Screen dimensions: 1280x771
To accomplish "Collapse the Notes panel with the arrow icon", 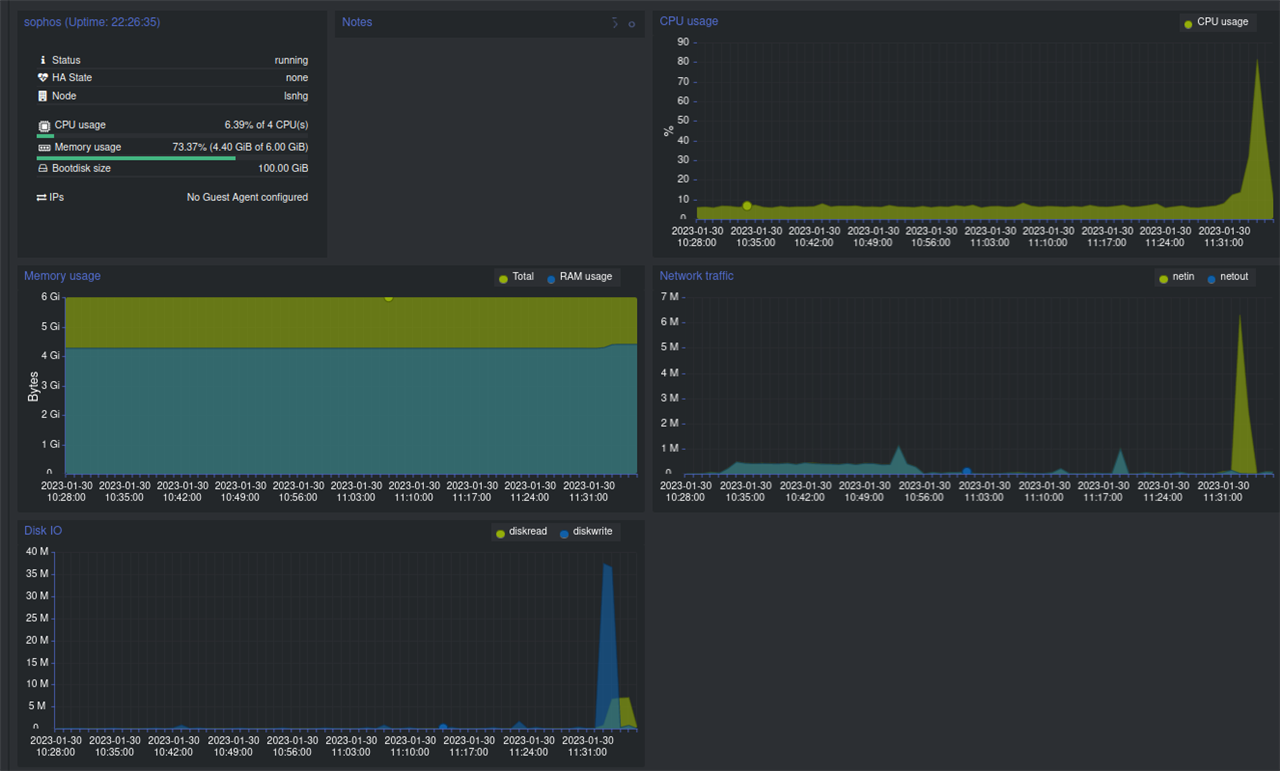I will (x=615, y=23).
